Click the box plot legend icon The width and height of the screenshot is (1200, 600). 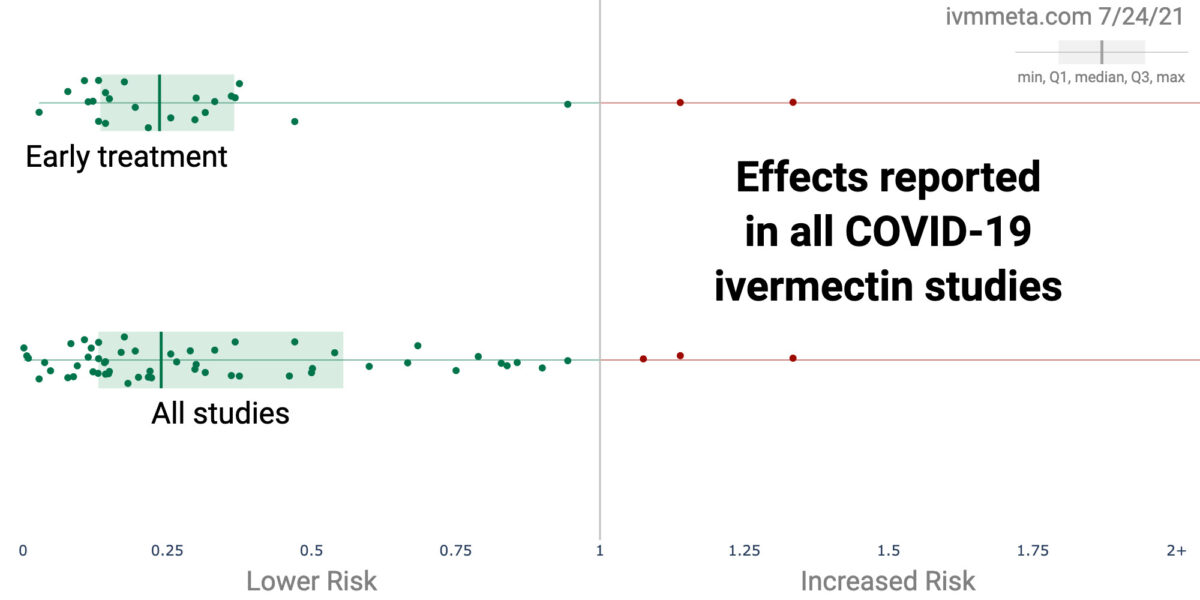1101,52
